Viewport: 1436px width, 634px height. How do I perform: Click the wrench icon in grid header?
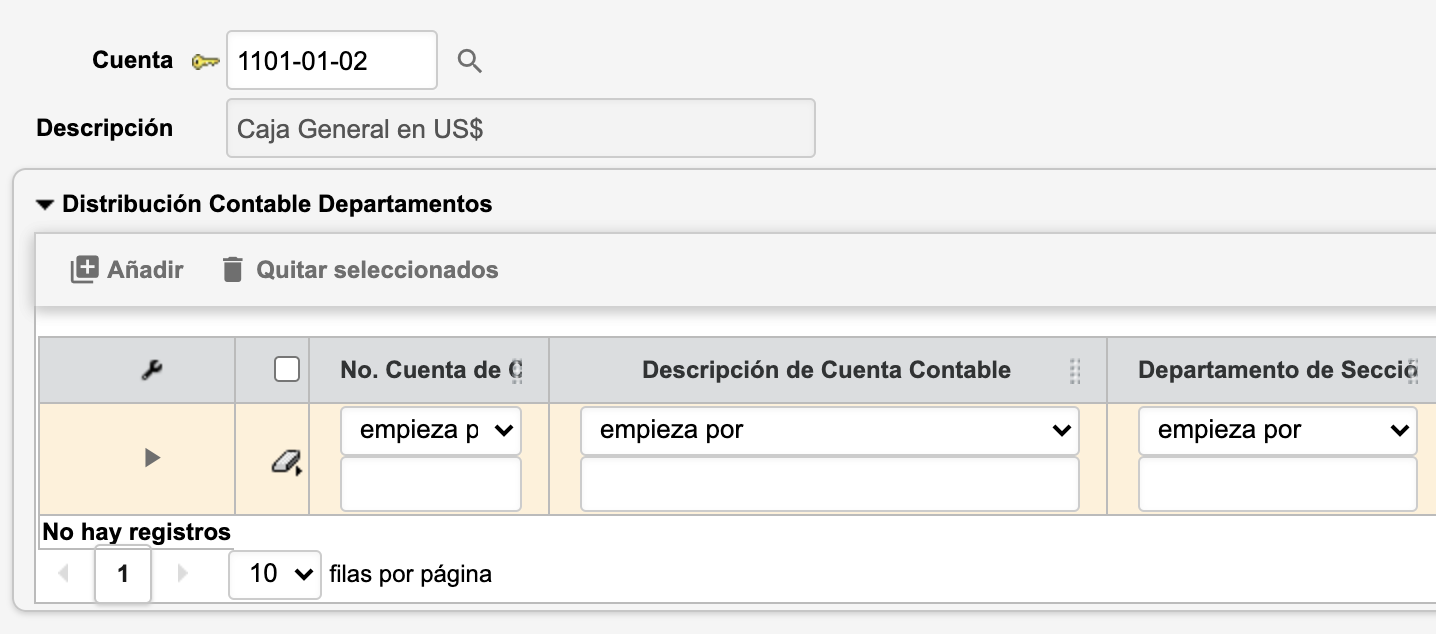pyautogui.click(x=152, y=370)
